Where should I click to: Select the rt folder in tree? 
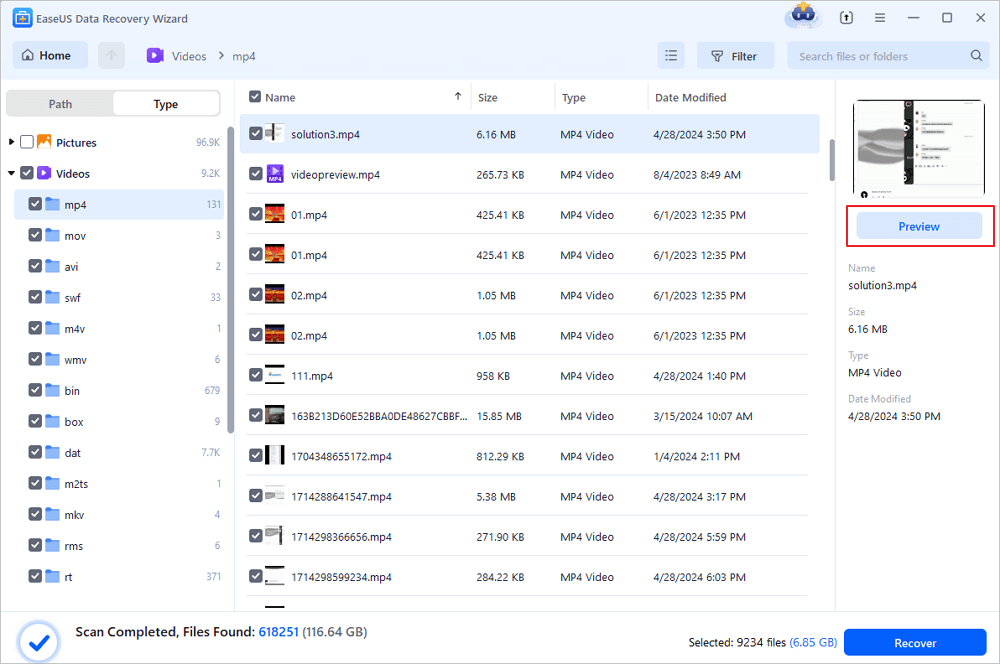[x=119, y=577]
